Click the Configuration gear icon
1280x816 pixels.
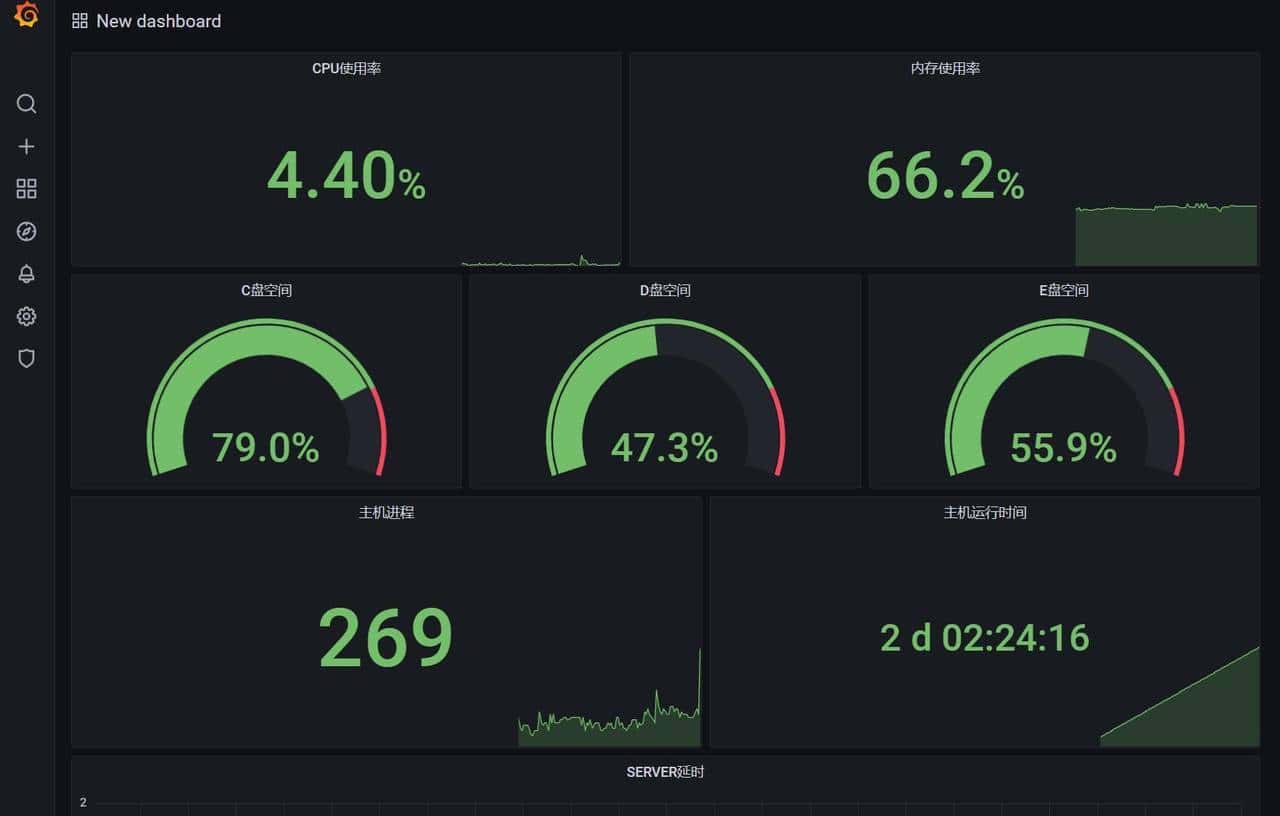click(x=26, y=316)
